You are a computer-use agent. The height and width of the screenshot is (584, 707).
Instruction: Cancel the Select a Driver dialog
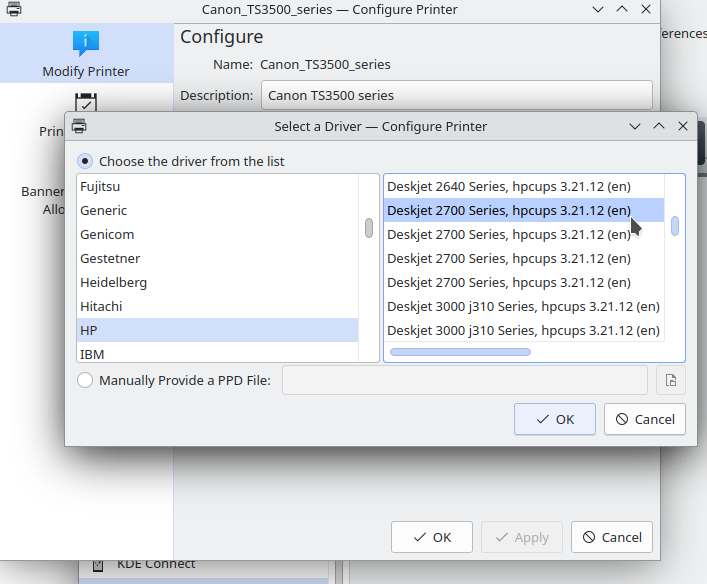point(644,419)
